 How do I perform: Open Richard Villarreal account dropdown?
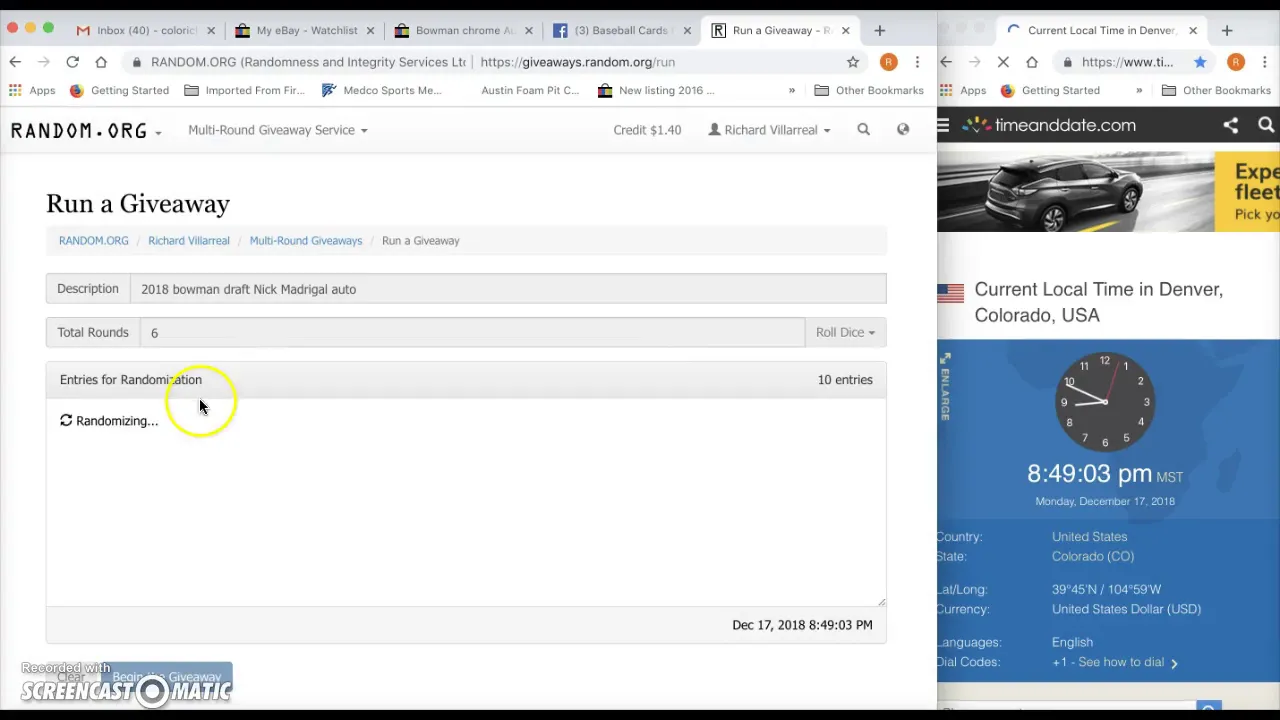click(x=769, y=130)
